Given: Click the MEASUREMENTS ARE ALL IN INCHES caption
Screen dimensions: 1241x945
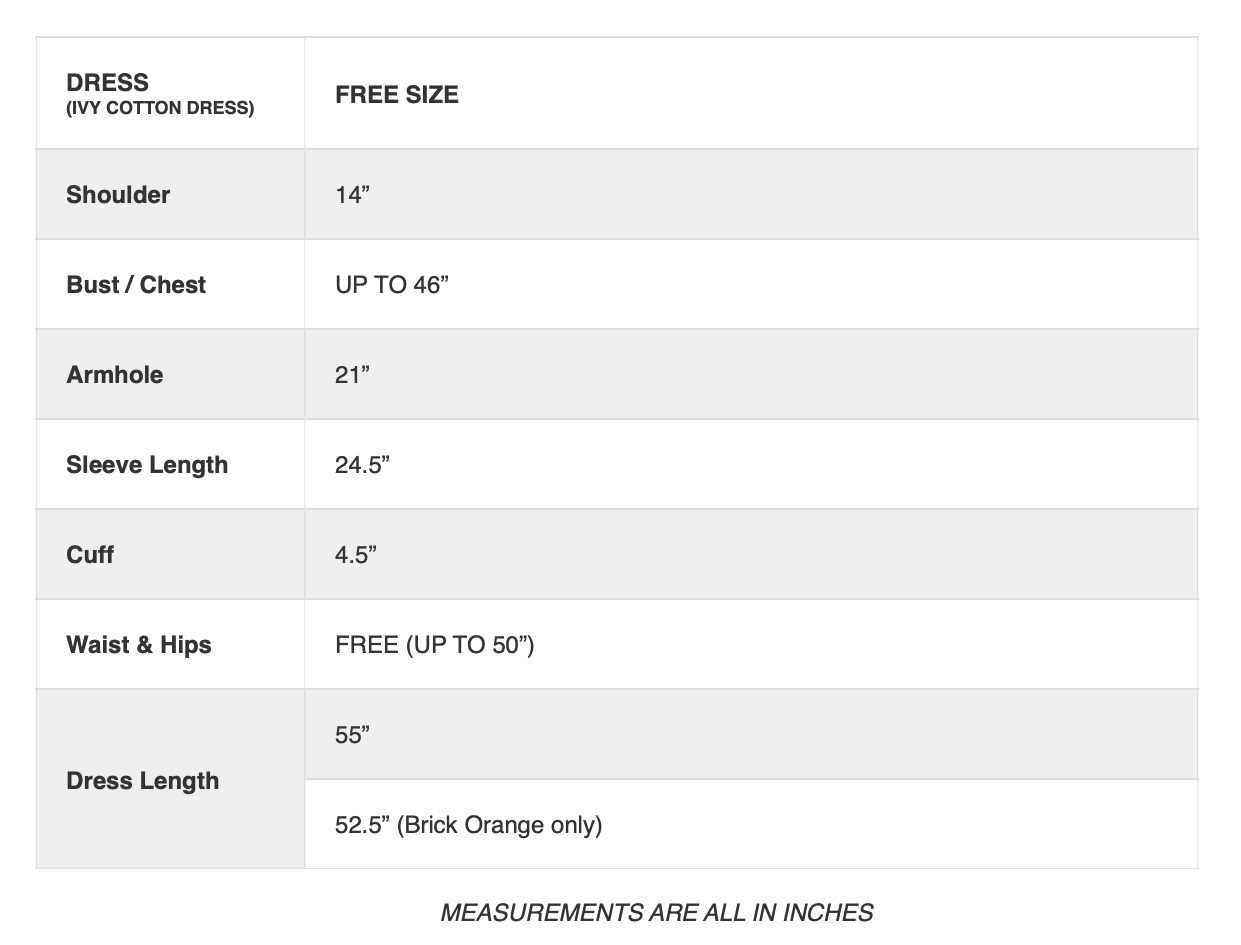Looking at the screenshot, I should 656,913.
